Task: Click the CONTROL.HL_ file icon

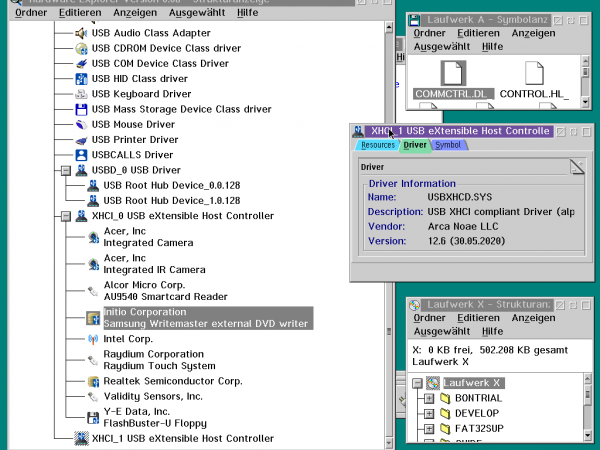Action: [x=533, y=73]
